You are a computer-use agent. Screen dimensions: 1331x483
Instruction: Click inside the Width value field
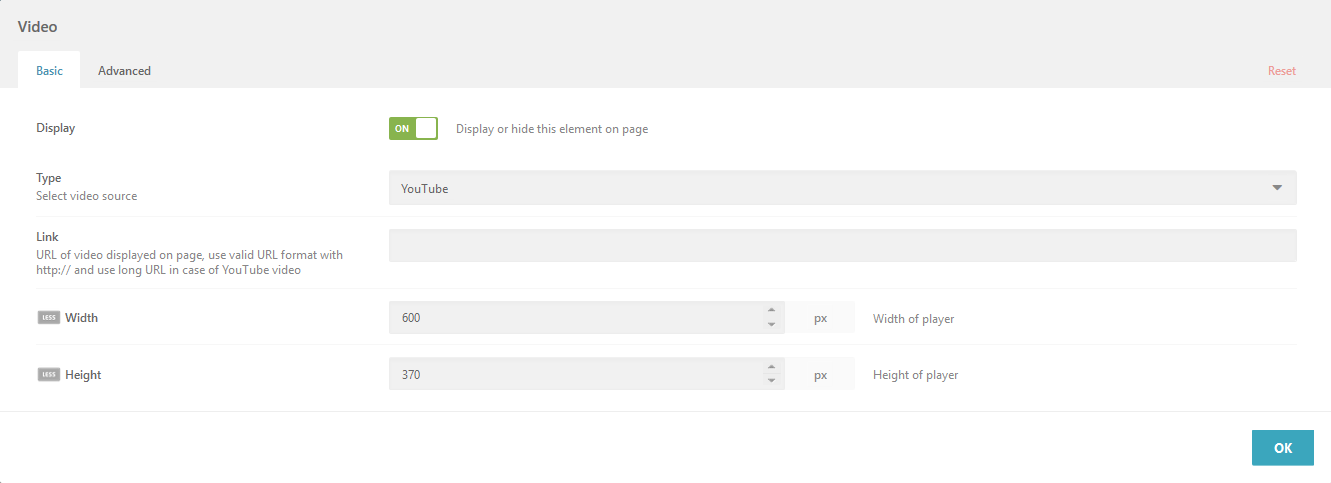pyautogui.click(x=576, y=318)
